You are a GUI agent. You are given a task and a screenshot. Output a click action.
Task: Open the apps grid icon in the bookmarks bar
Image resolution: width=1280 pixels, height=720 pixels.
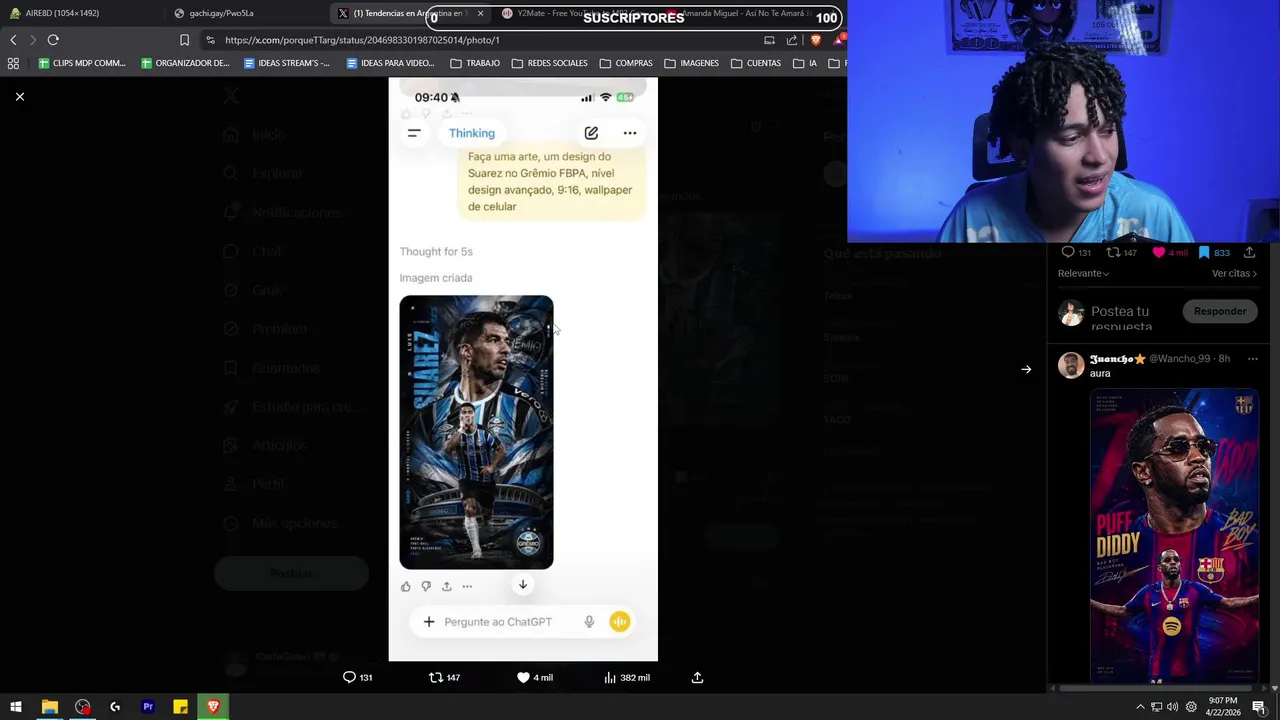[13, 63]
